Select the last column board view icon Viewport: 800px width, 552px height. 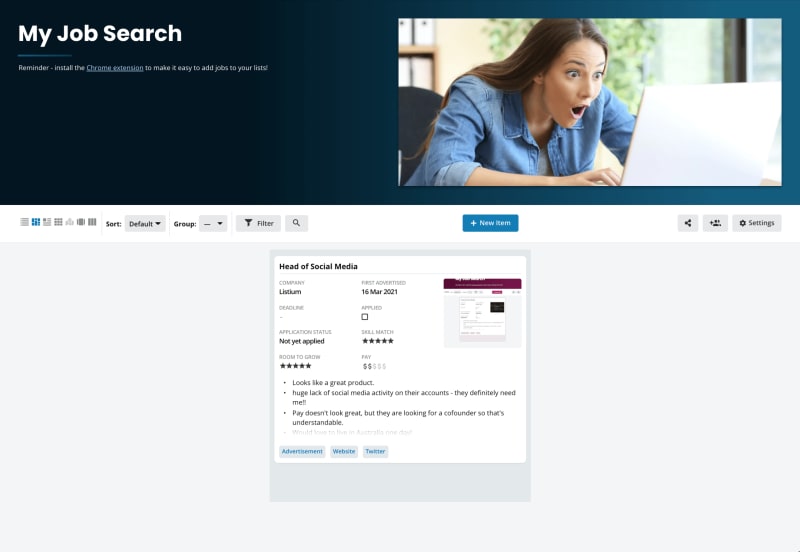coord(92,222)
